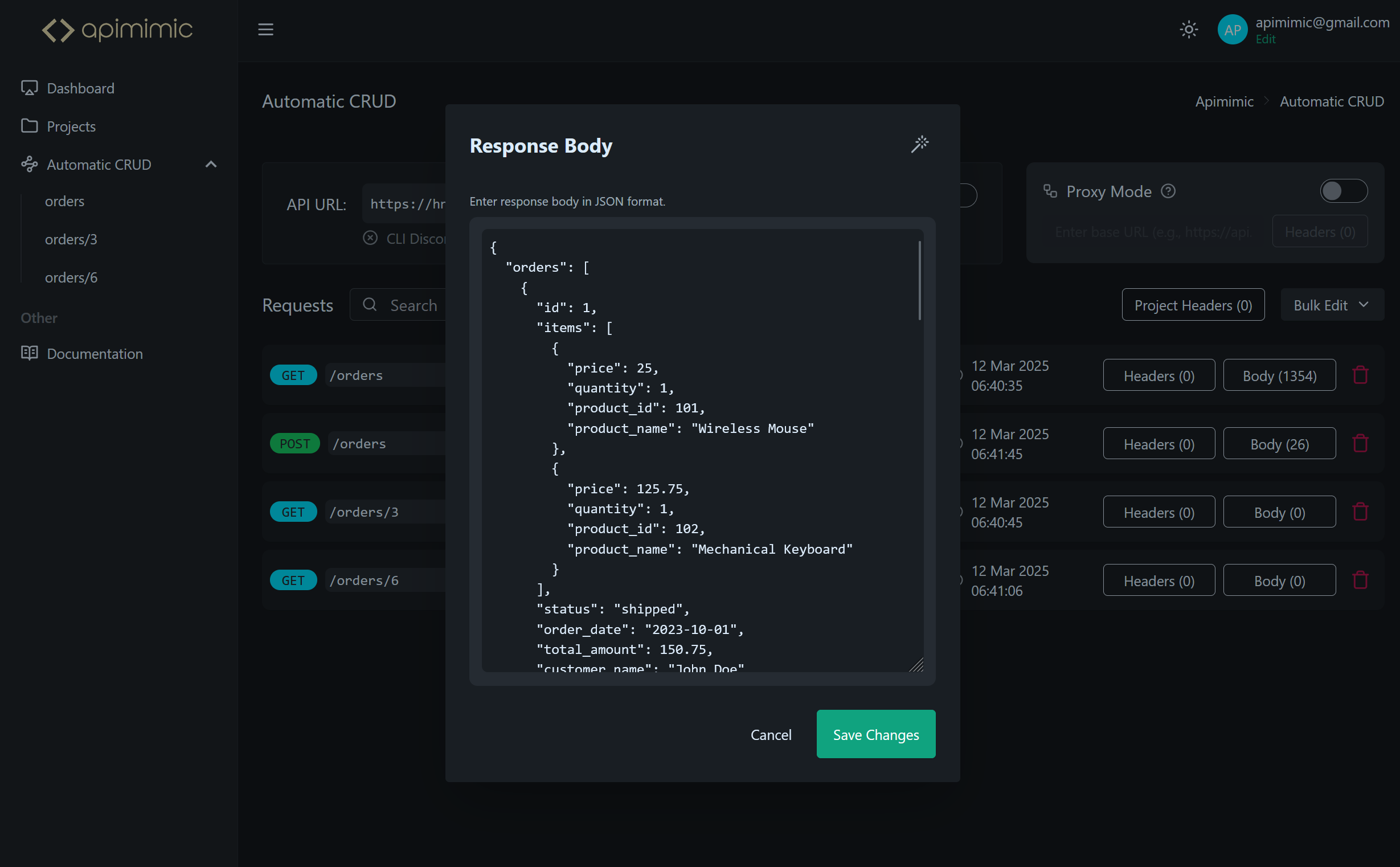Select orders/6 in the sidebar tree

[71, 277]
